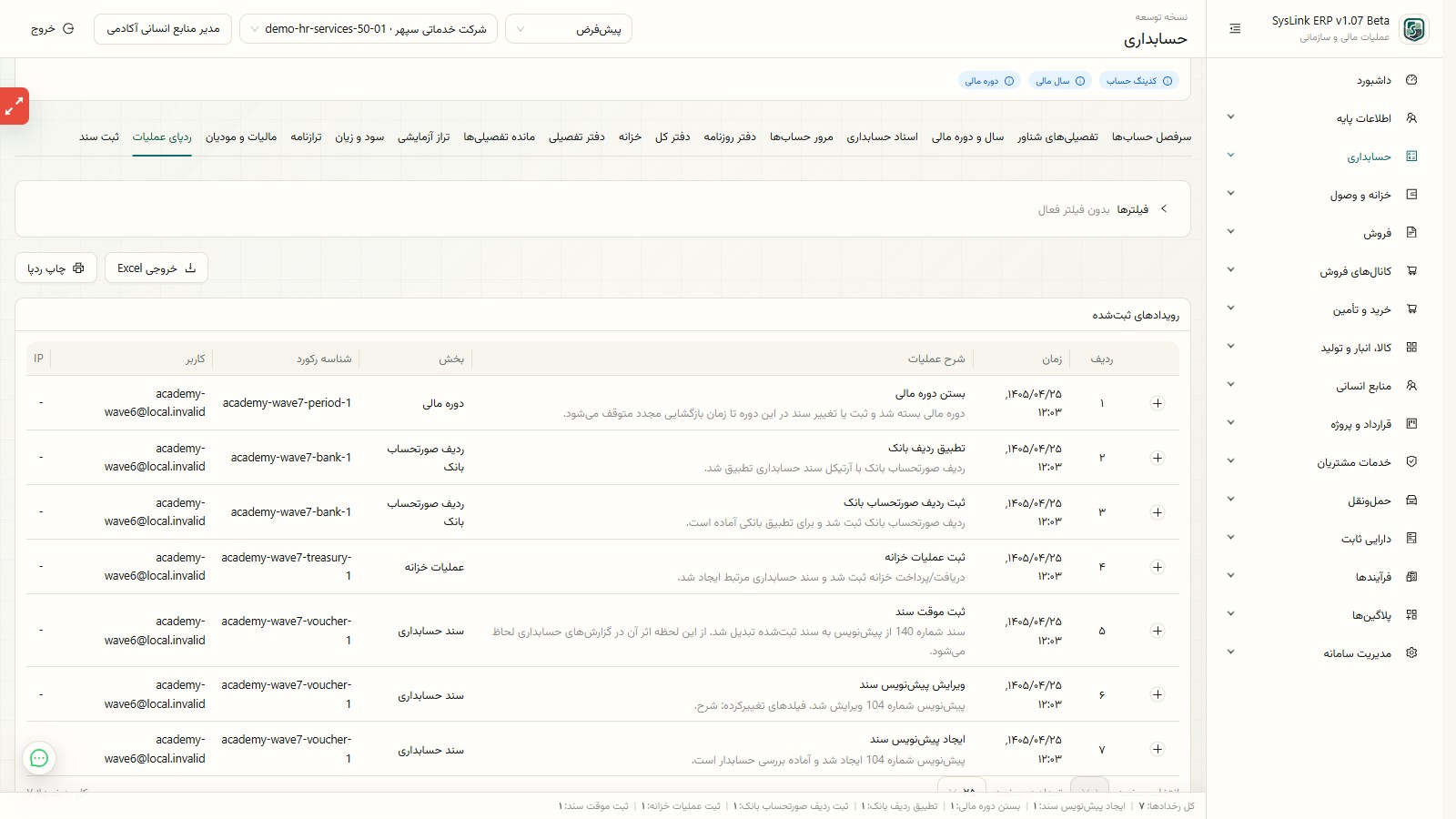Collapse the sidebar menu toggle icon
Screen dimensions: 1456x819
(1235, 29)
